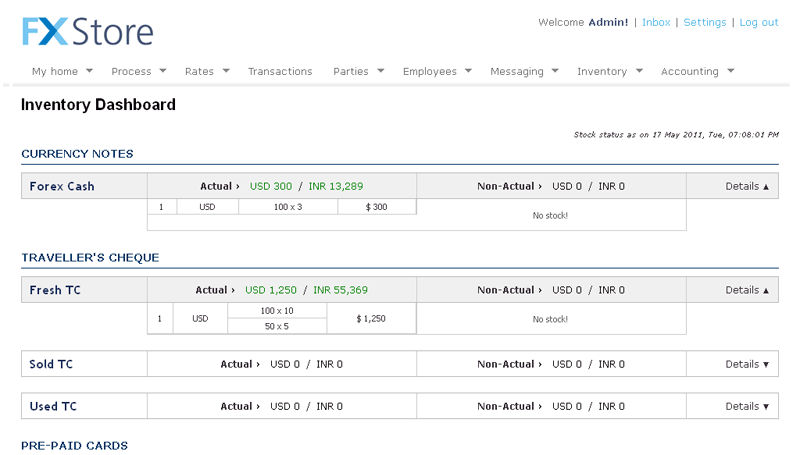Open the Employees menu
The height and width of the screenshot is (455, 800).
pos(437,72)
